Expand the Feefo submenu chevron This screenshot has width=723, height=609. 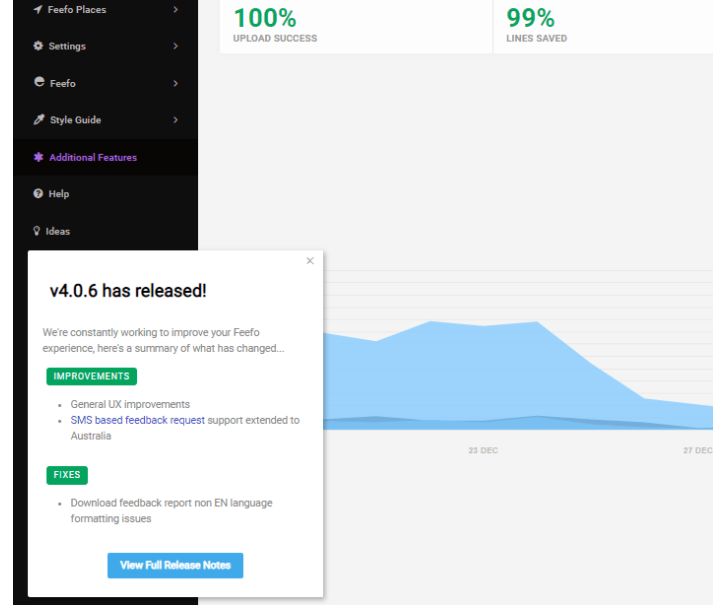175,83
